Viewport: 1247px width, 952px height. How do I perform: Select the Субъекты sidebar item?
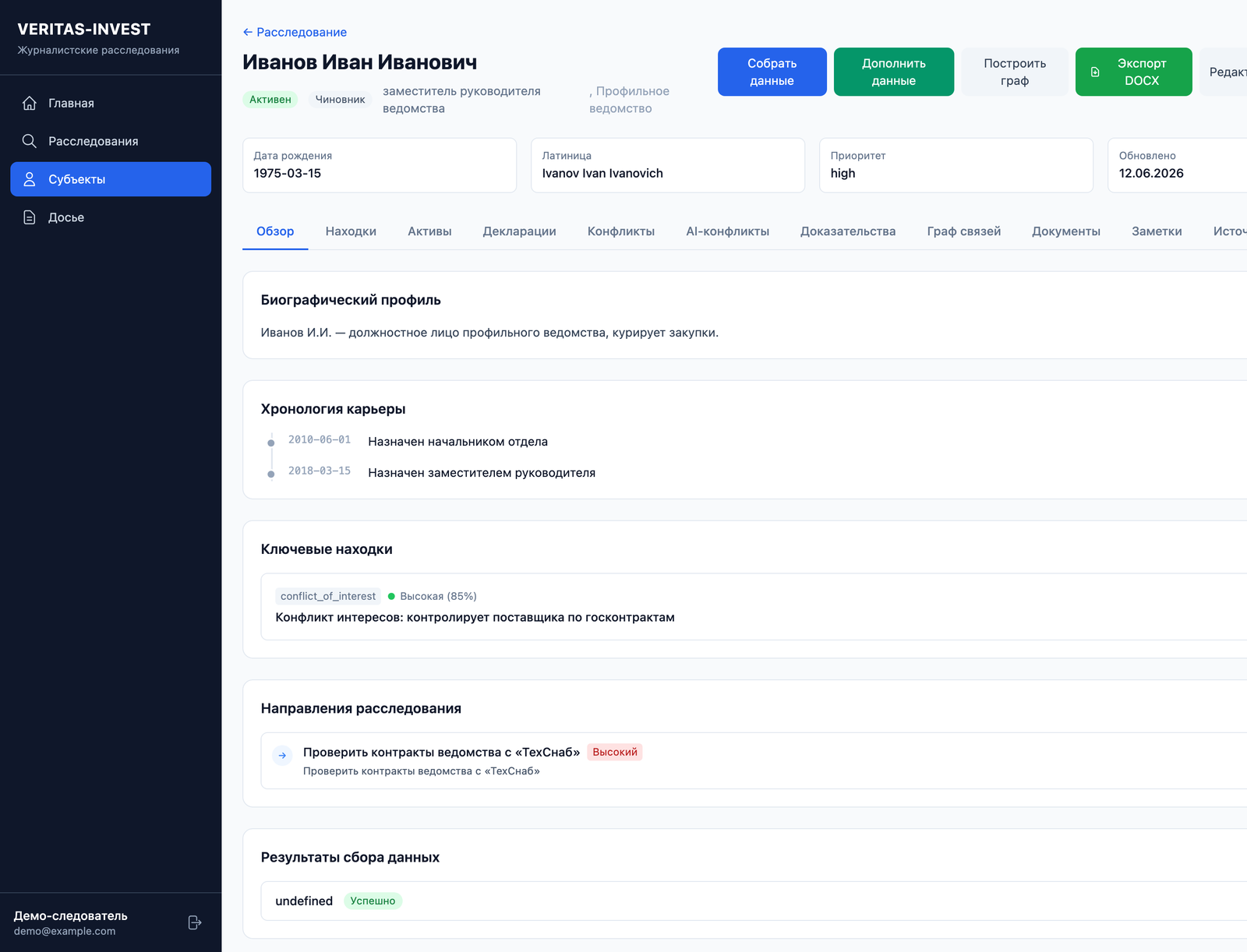click(111, 179)
